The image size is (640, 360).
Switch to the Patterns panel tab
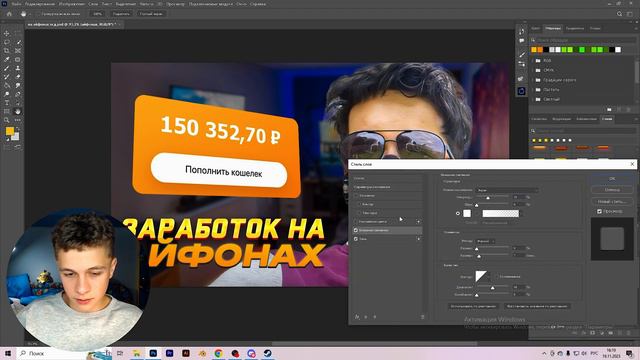(x=595, y=29)
